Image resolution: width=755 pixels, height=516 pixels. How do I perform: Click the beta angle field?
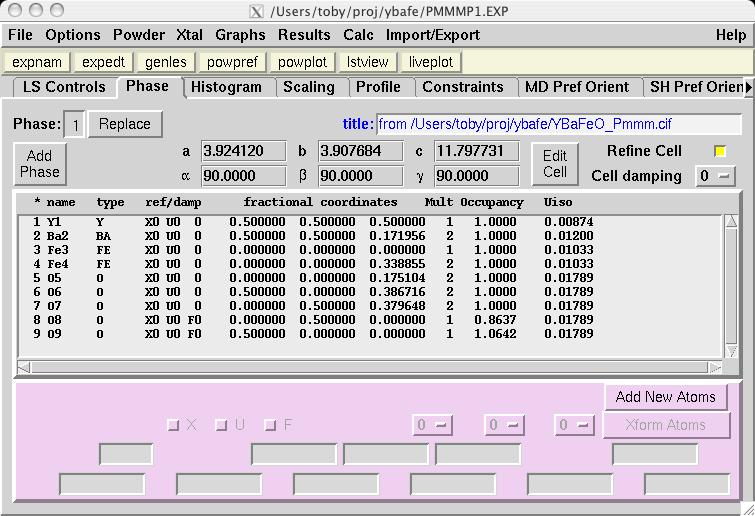pos(361,176)
